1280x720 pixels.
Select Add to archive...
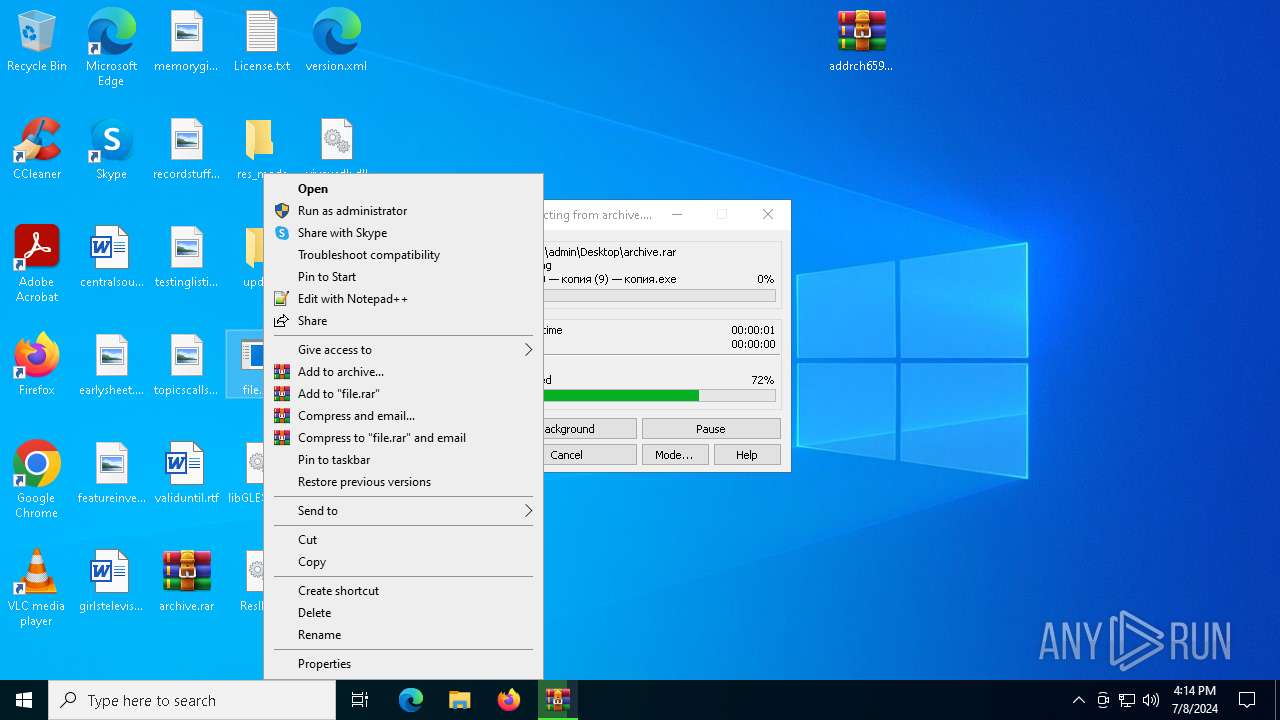[x=403, y=372]
